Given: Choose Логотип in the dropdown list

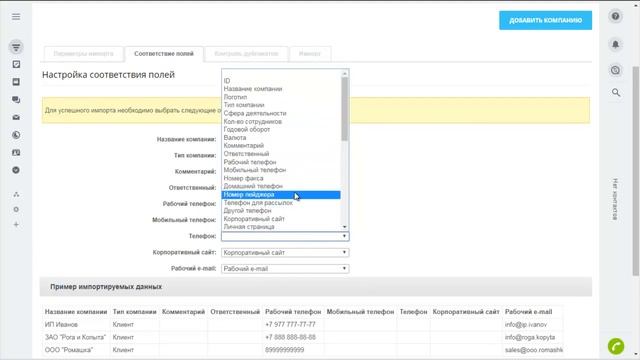Looking at the screenshot, I should (x=281, y=97).
